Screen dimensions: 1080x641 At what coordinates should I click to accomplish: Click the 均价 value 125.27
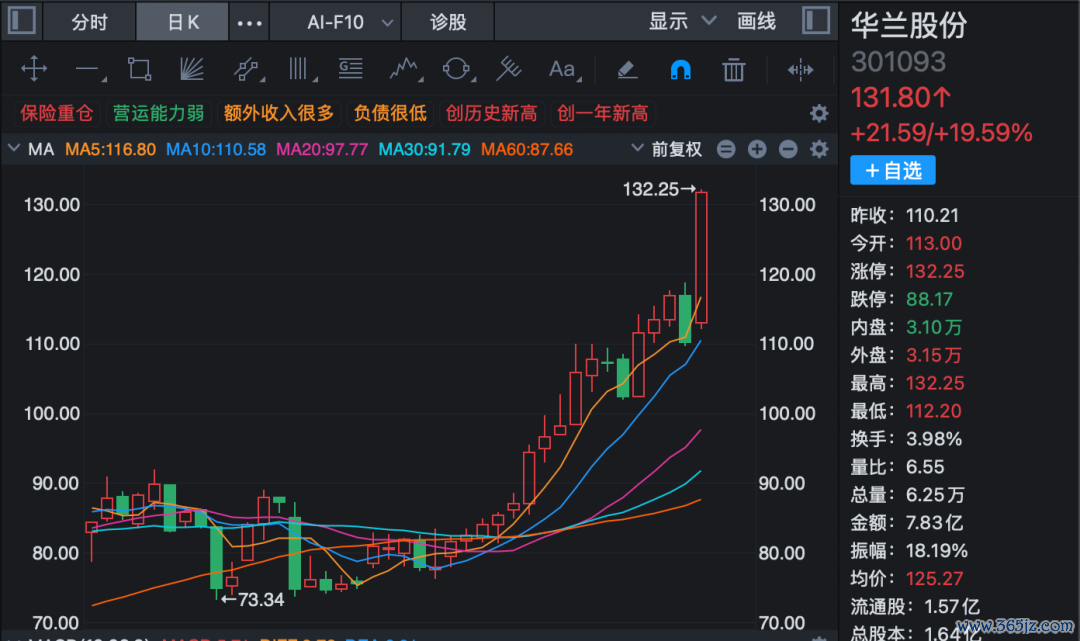[934, 578]
